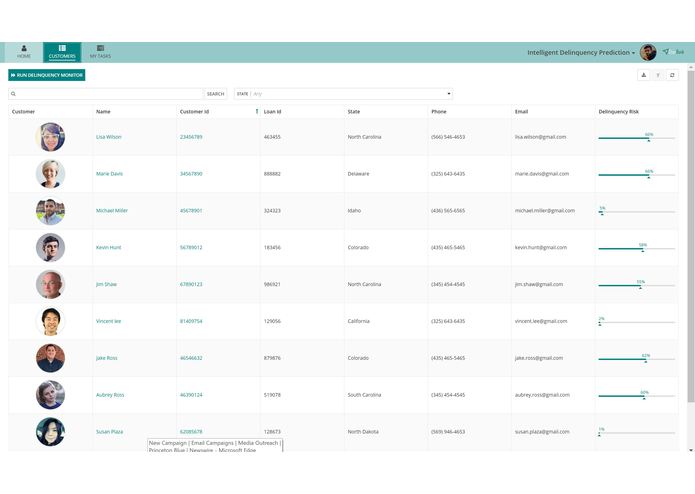The image size is (695, 494).
Task: Click the state cell California
Action: tap(359, 321)
